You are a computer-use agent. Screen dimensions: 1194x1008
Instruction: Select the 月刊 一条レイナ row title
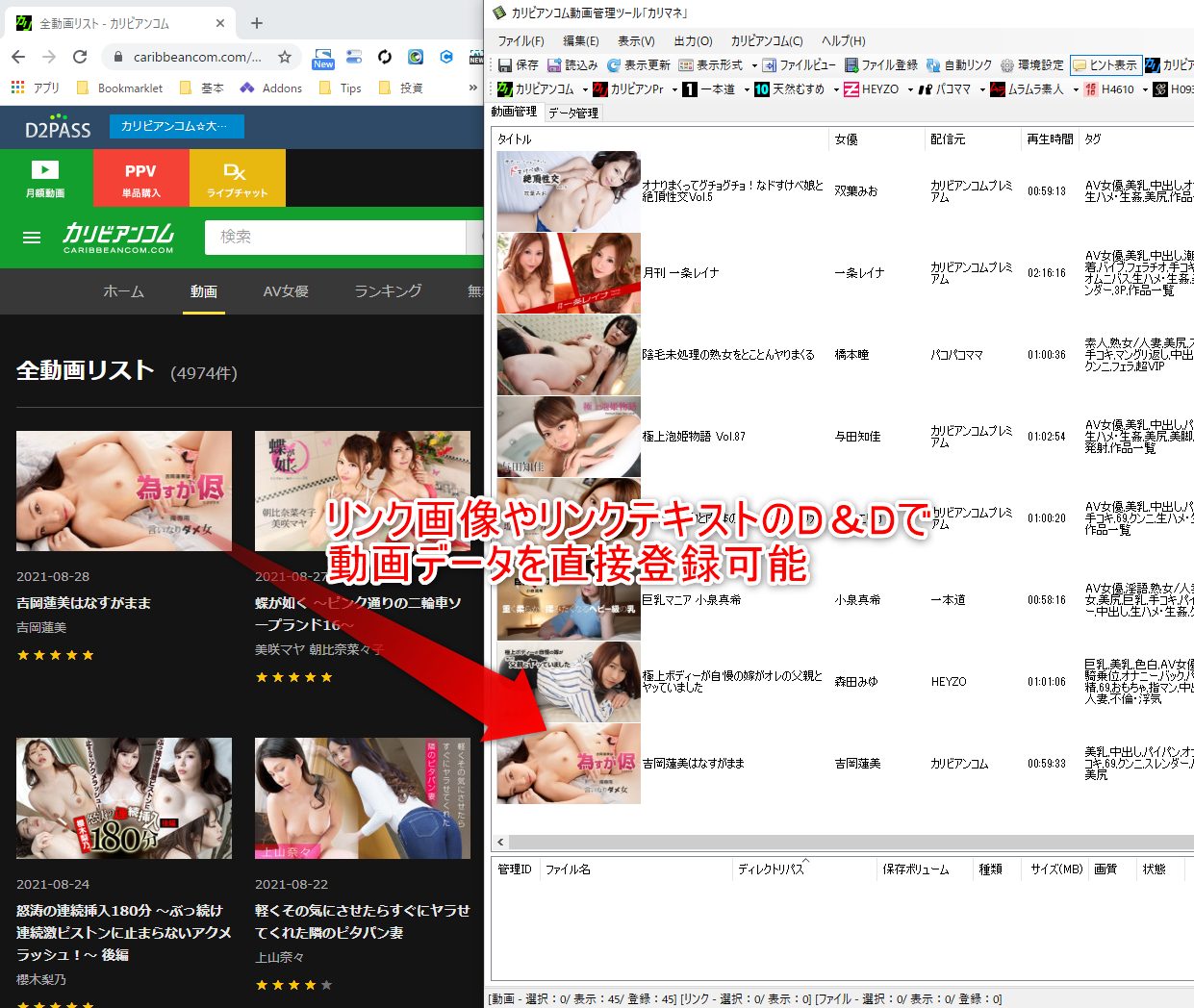[x=681, y=273]
